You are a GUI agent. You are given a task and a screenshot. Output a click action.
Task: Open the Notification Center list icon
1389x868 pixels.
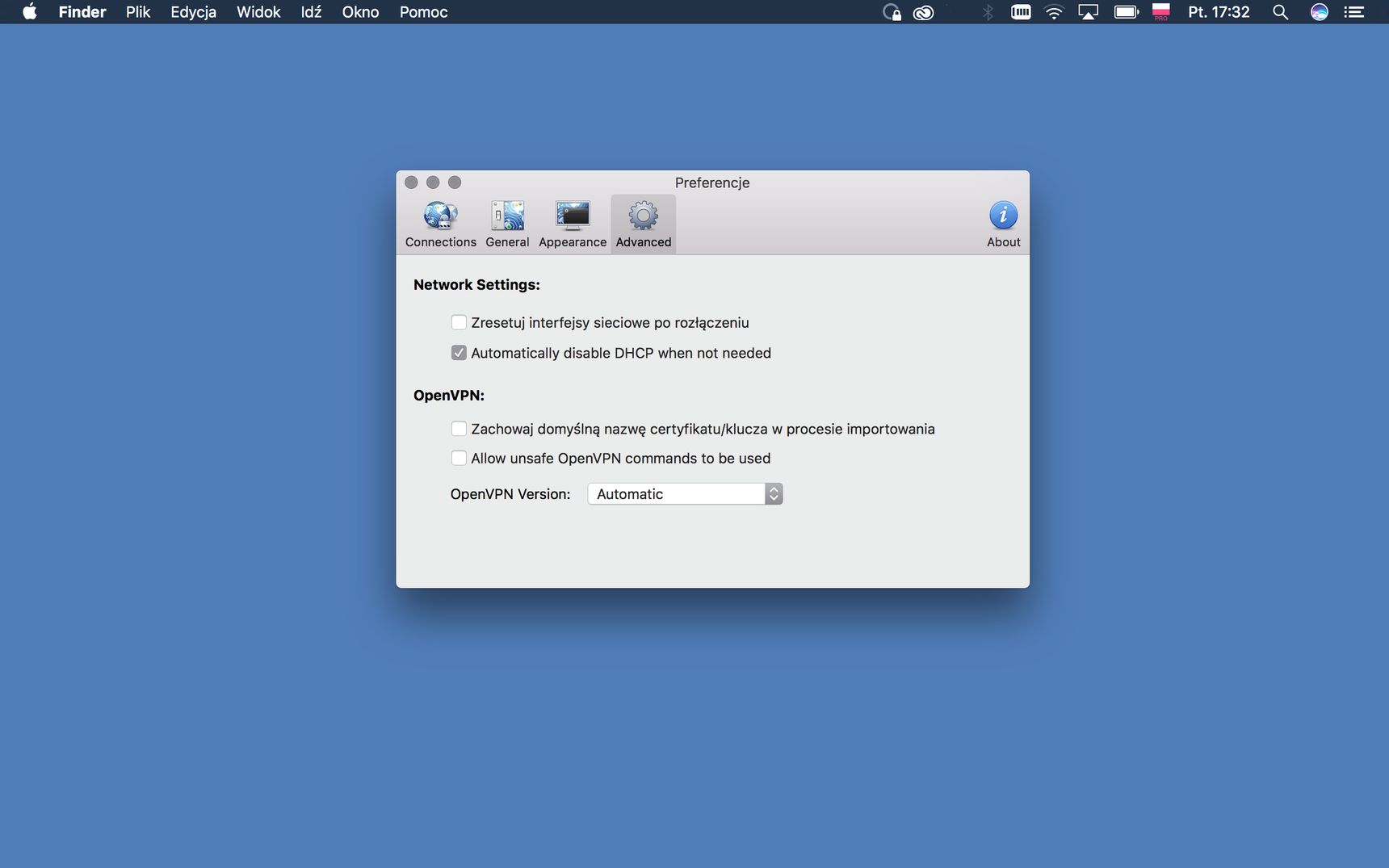click(x=1354, y=12)
